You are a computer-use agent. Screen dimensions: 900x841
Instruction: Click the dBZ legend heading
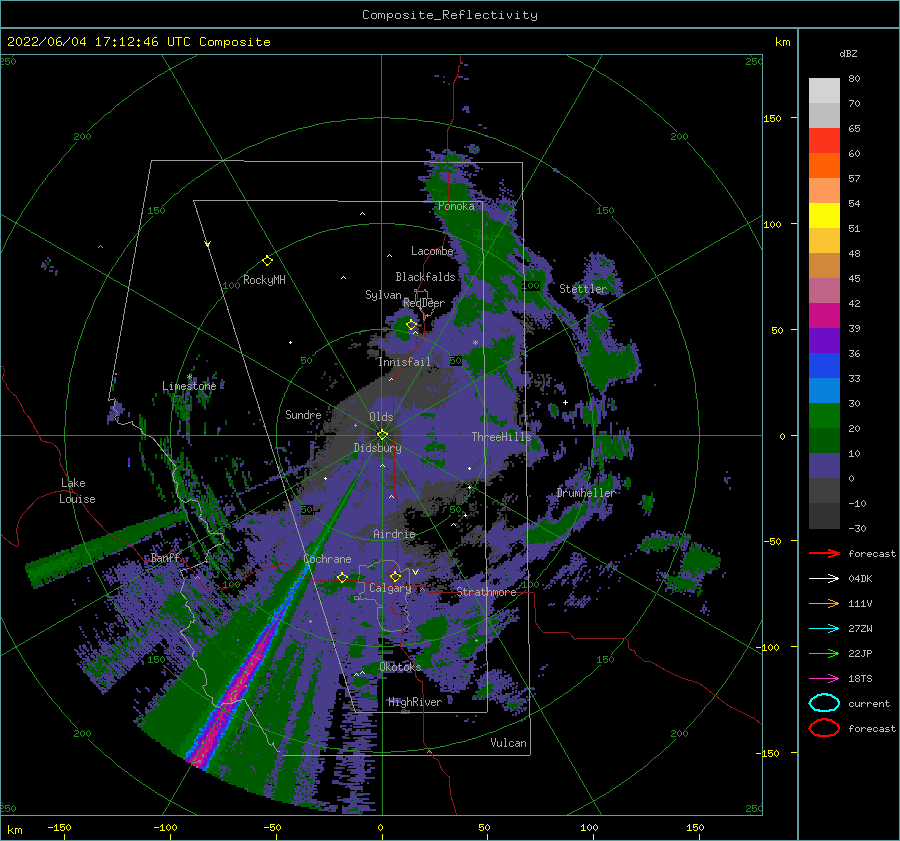848,53
